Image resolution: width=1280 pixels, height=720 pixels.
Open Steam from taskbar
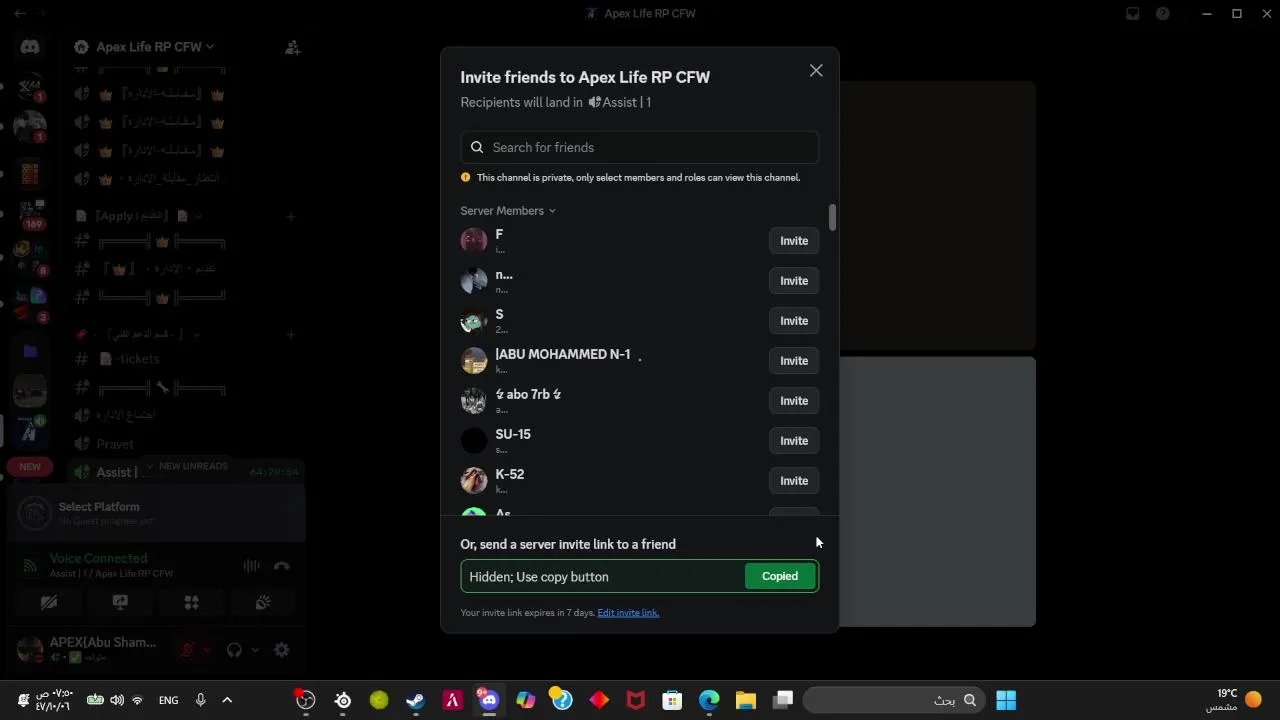[415, 700]
